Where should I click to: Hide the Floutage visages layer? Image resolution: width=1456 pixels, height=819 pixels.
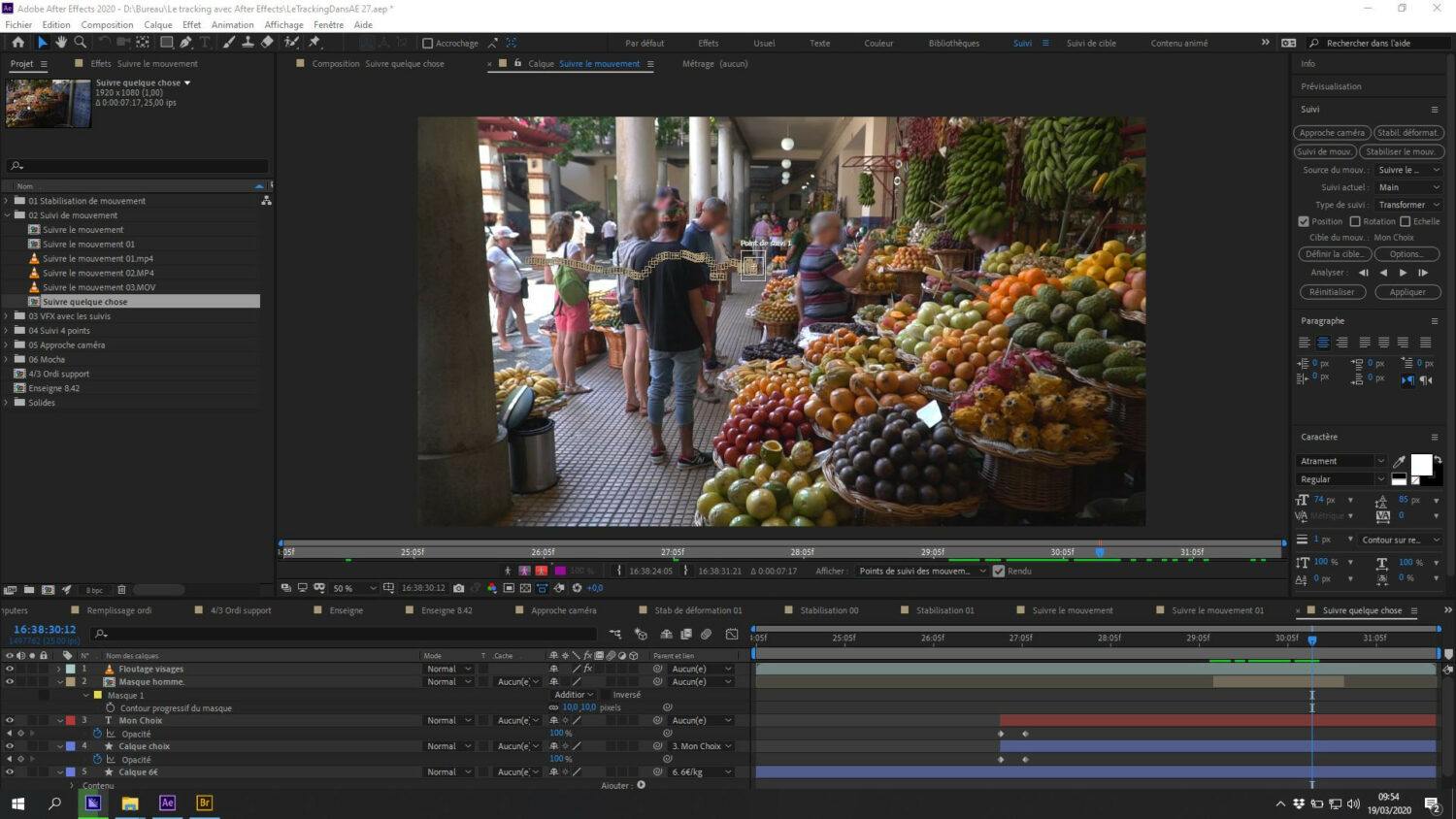tap(10, 669)
